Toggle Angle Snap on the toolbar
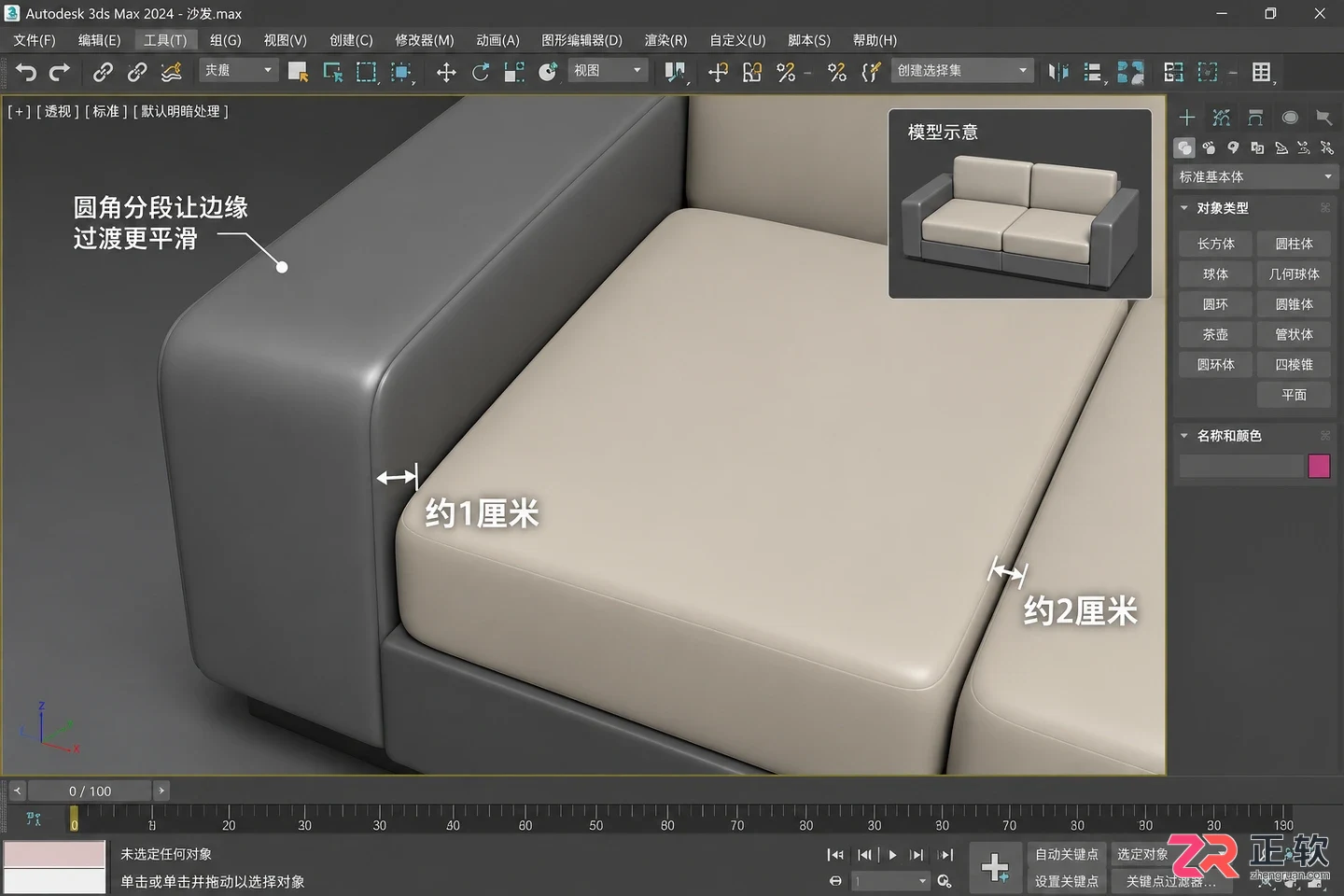 (752, 72)
